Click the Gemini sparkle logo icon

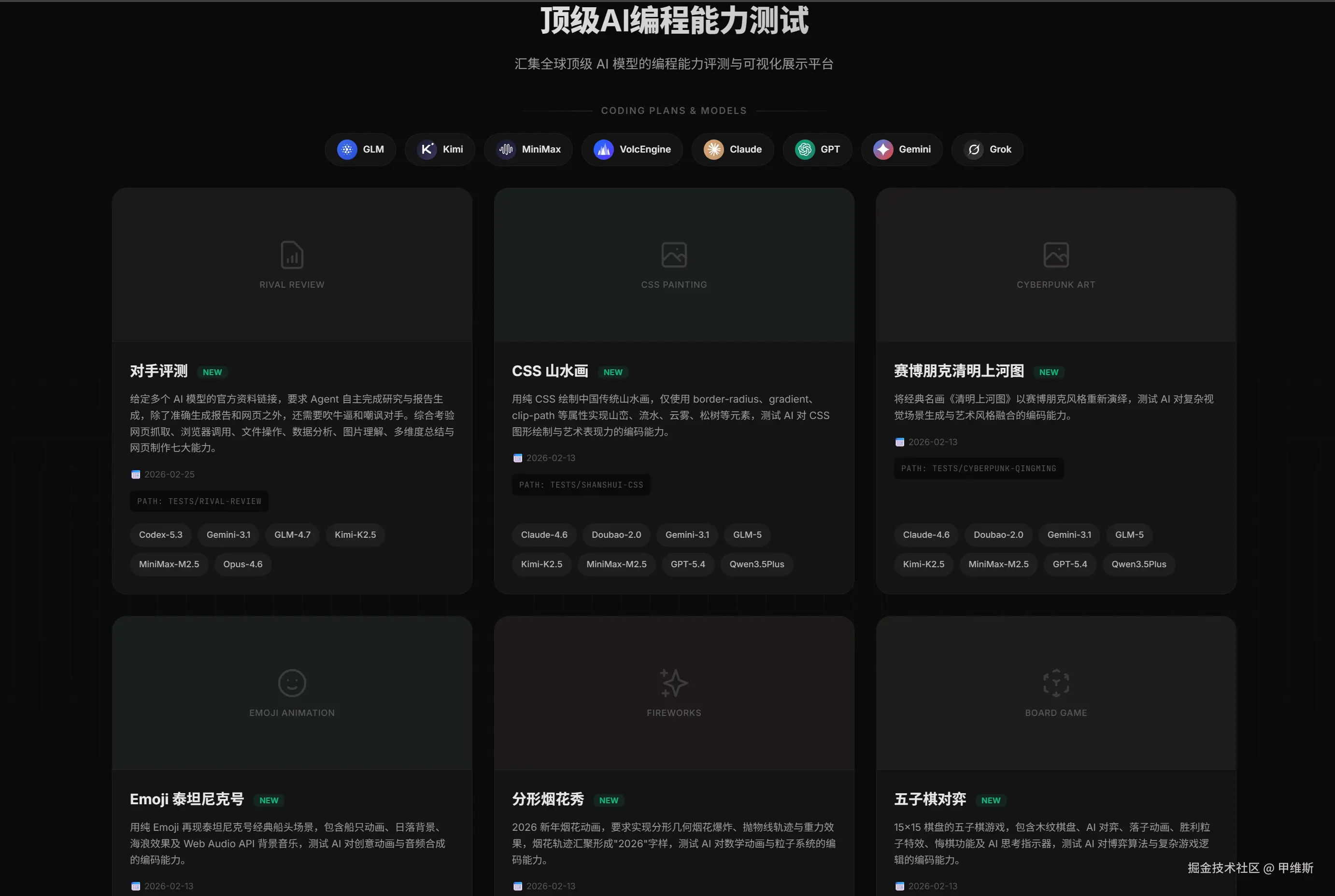(x=883, y=150)
